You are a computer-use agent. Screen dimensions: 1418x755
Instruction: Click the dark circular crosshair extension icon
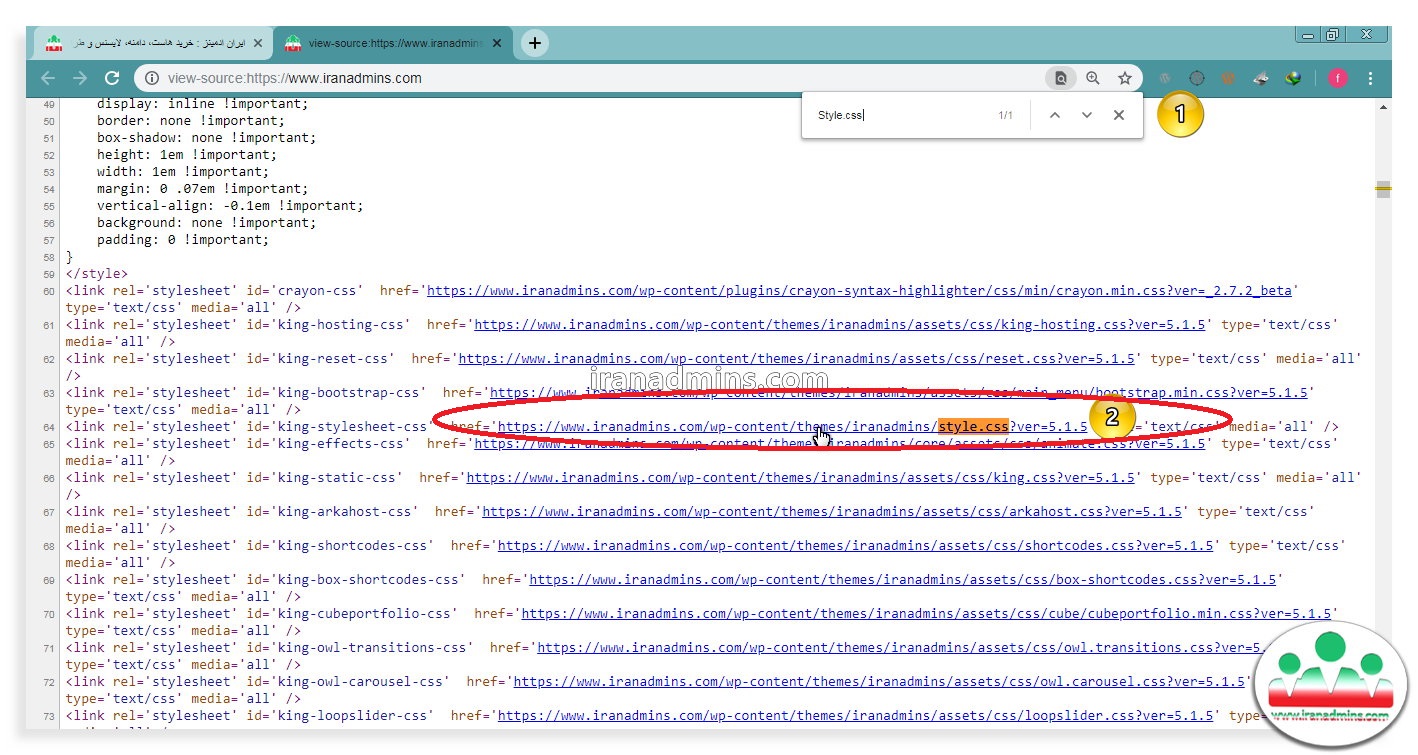click(1196, 78)
